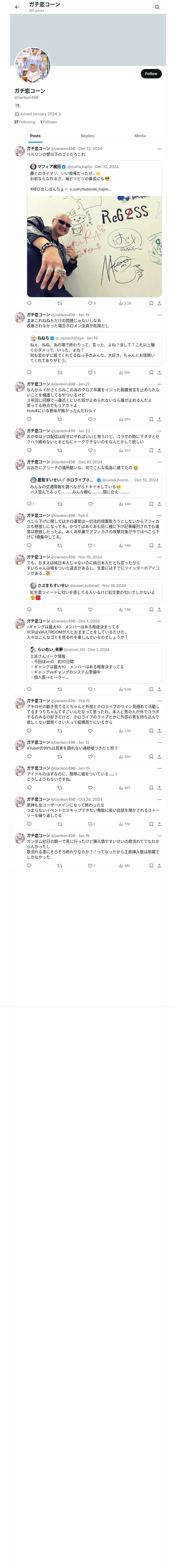Reply to the Dec 12, 2024 post

point(29,303)
